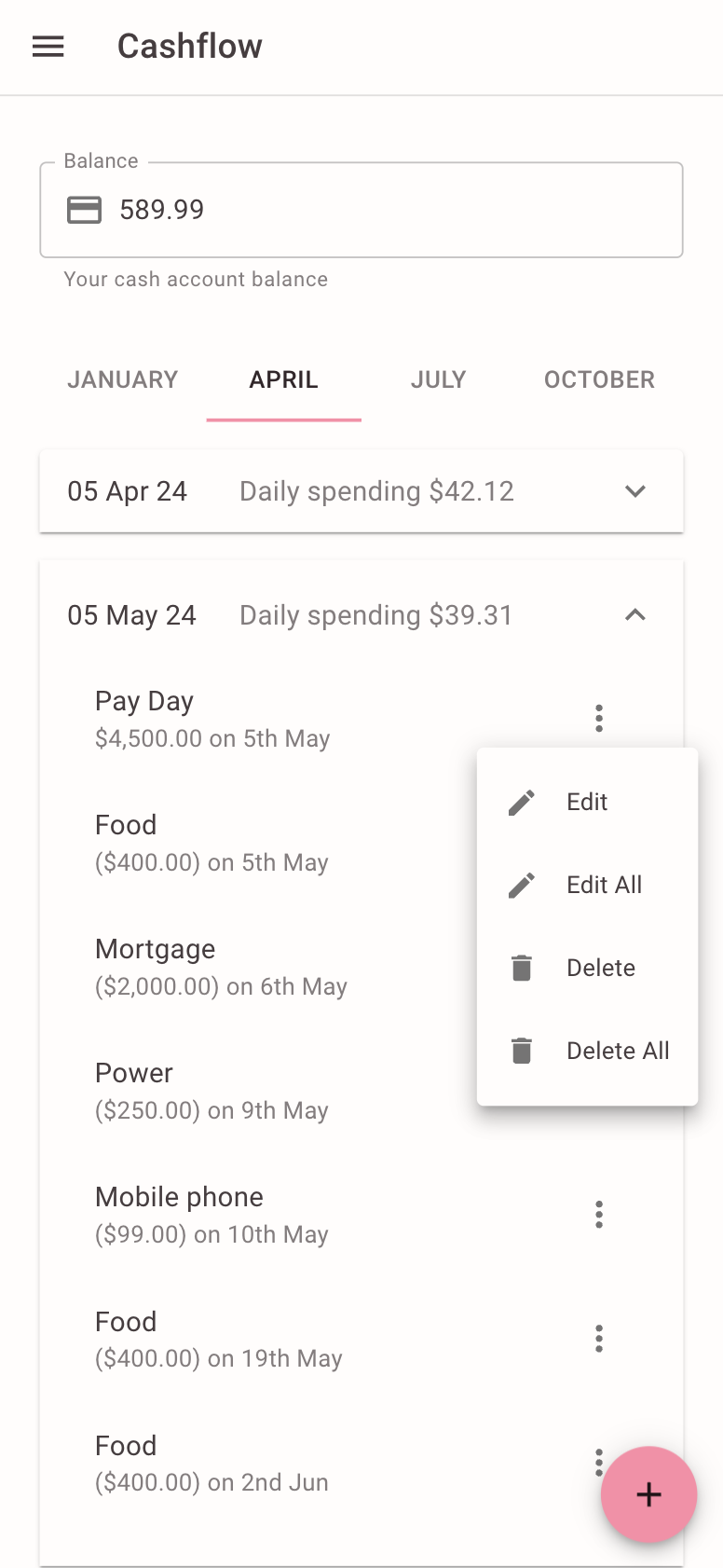Select Edit in the popup menu
Viewport: 723px width, 1568px height.
pos(587,802)
